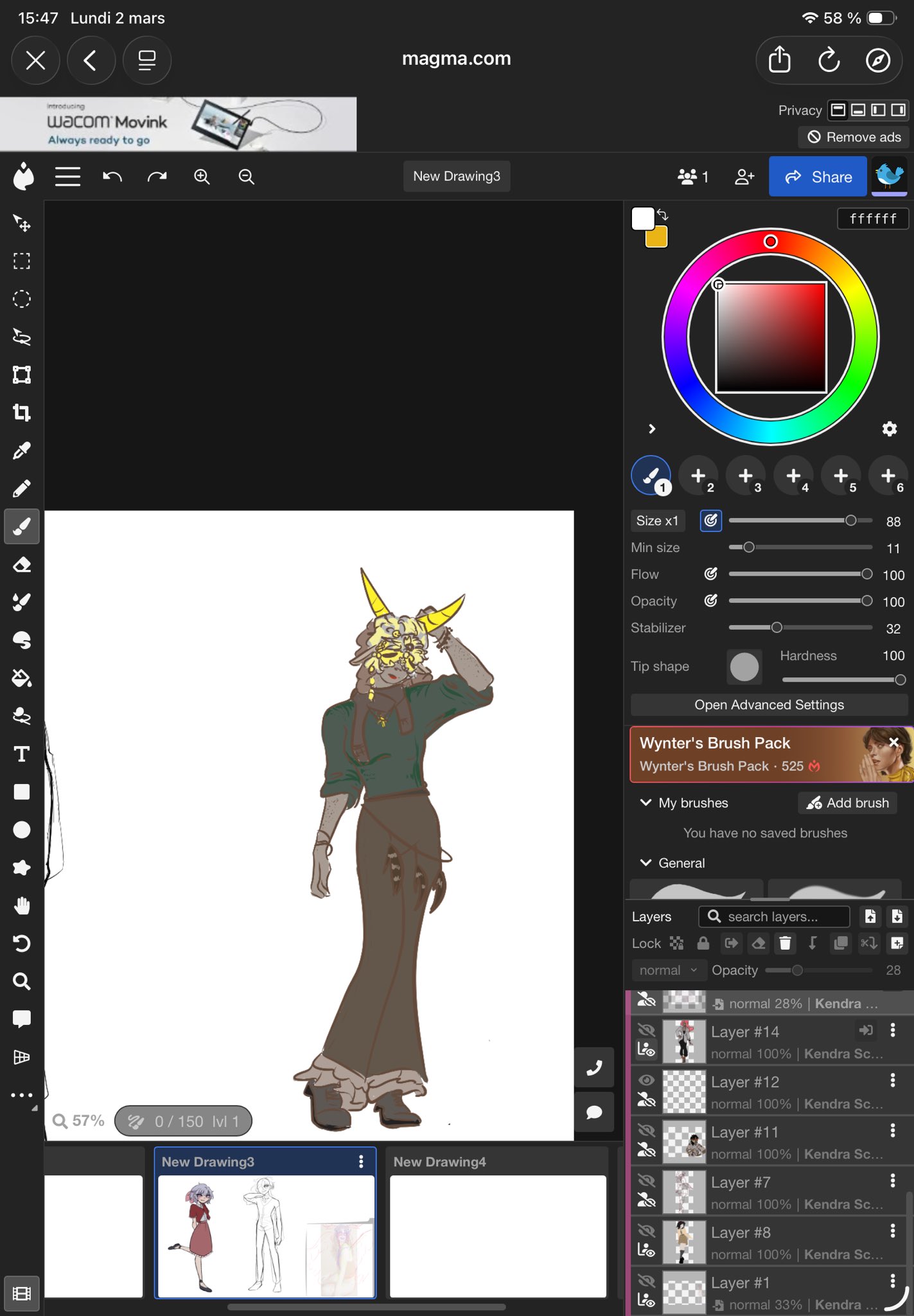Collapse the General brushes section
914x1316 pixels.
646,863
